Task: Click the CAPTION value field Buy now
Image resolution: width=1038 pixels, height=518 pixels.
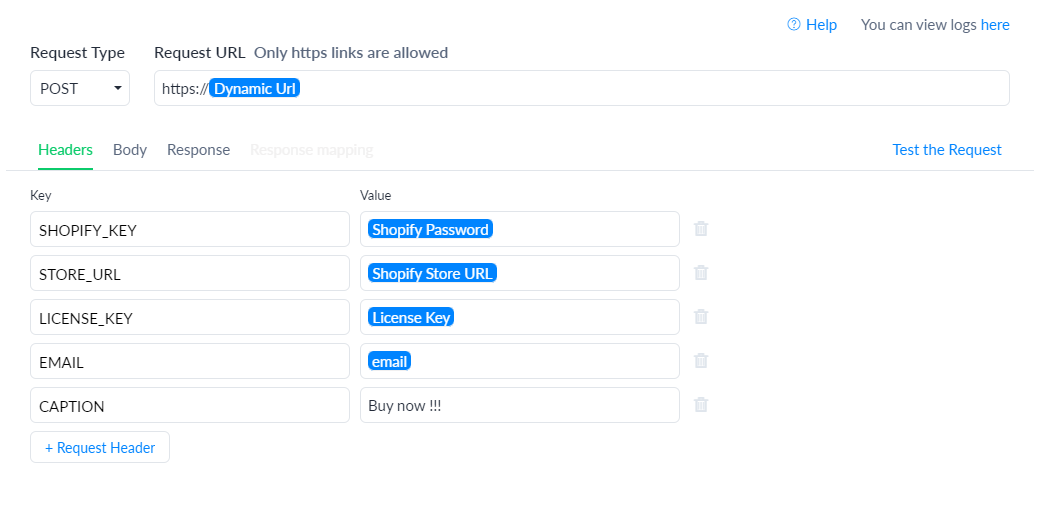Action: point(520,405)
